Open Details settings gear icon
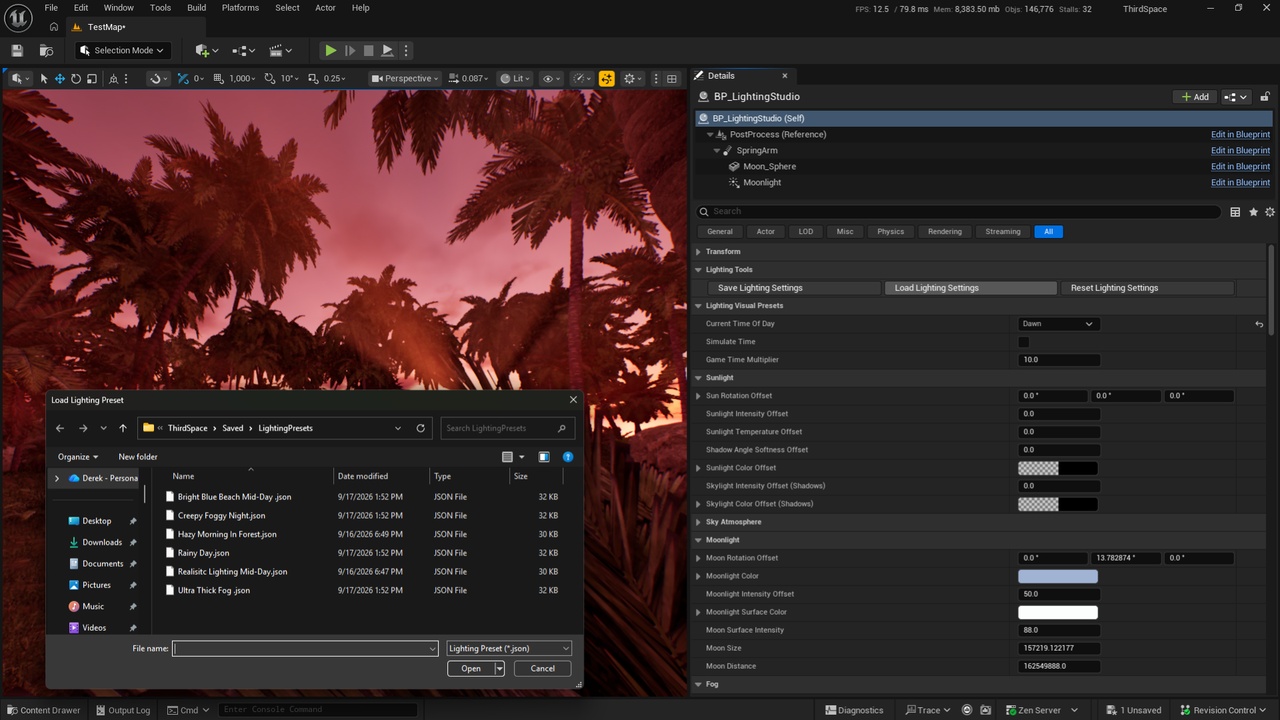The height and width of the screenshot is (720, 1280). pyautogui.click(x=1270, y=212)
